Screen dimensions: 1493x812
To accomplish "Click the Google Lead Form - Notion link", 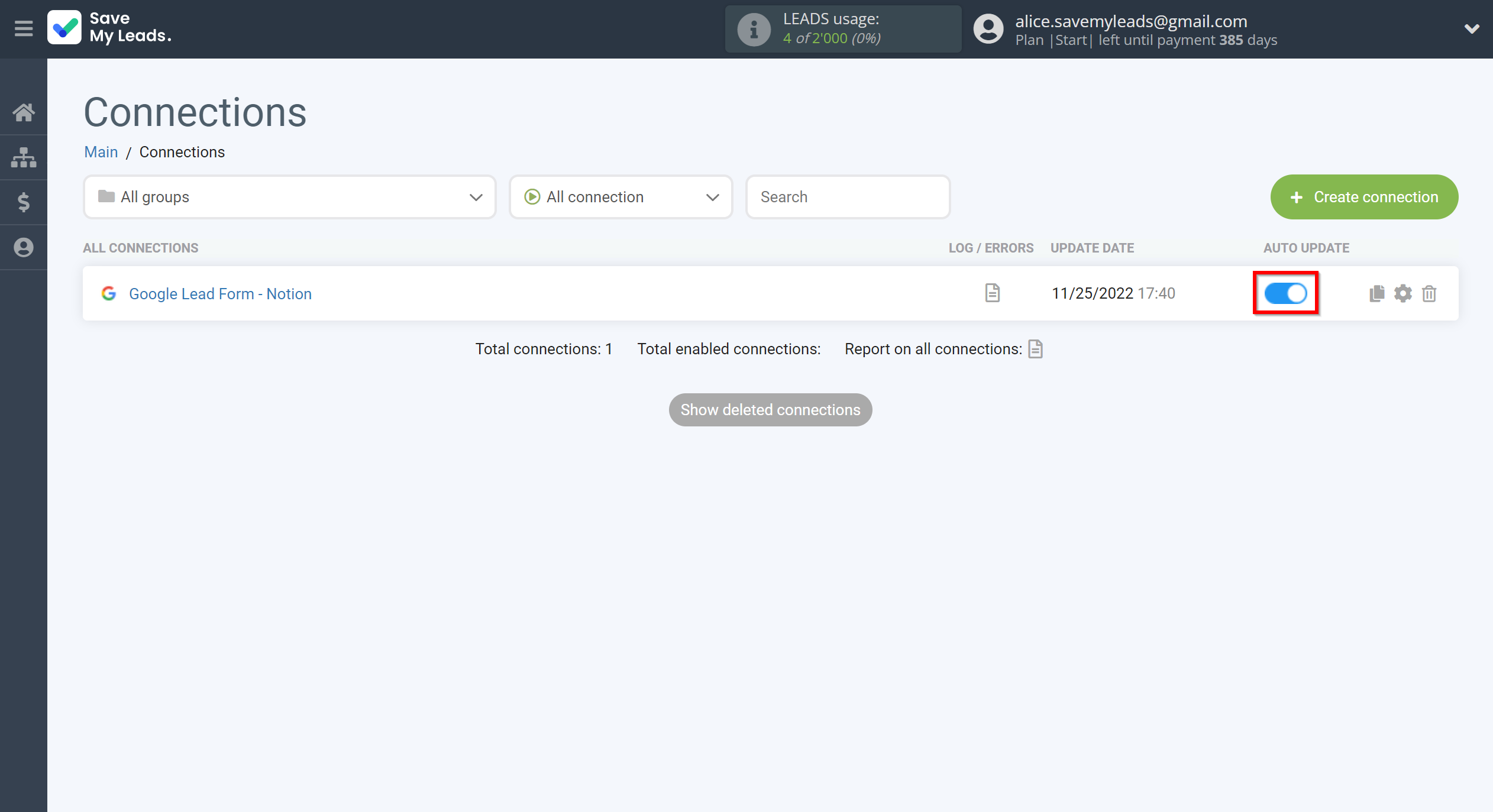I will pos(220,293).
